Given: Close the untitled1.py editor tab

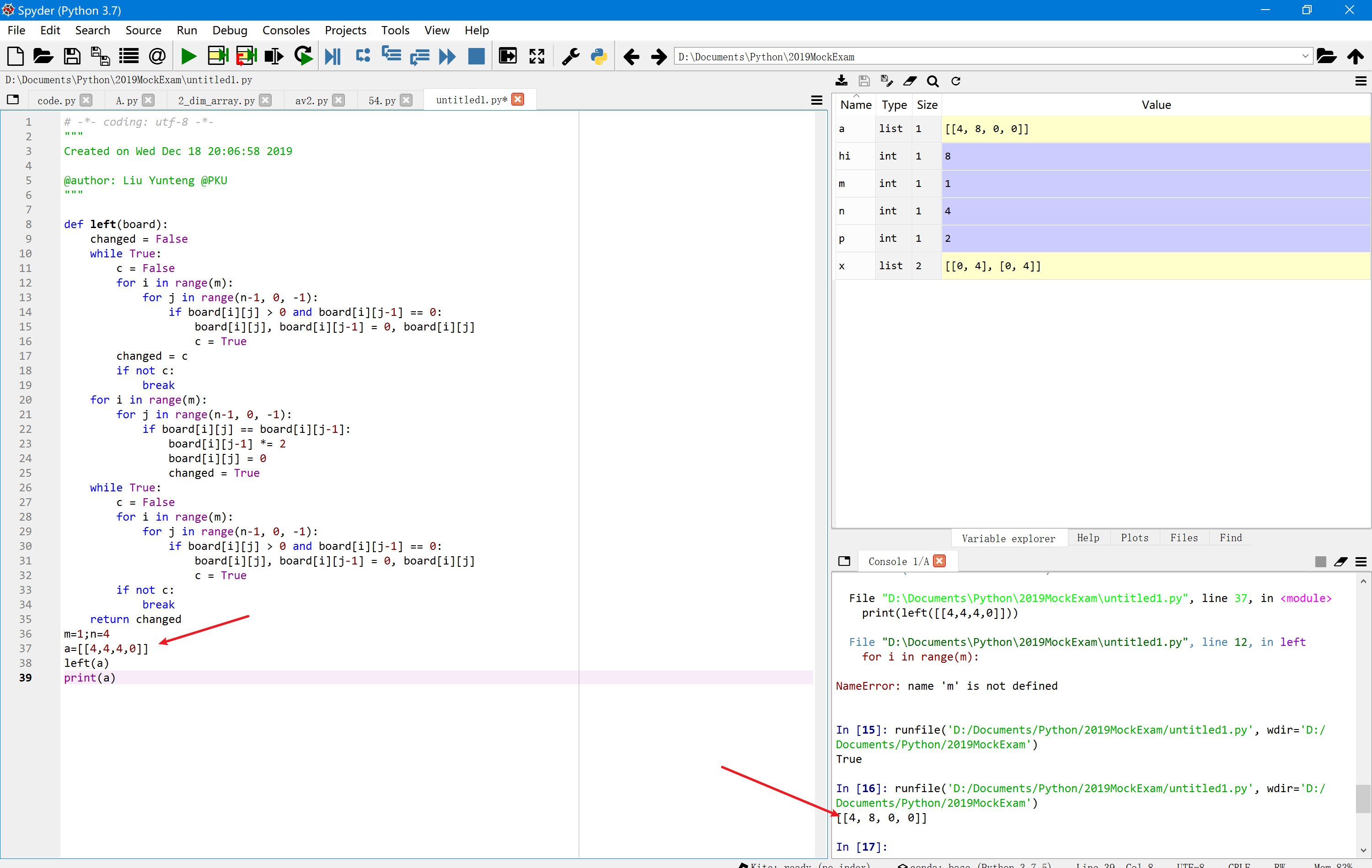Looking at the screenshot, I should (x=517, y=100).
